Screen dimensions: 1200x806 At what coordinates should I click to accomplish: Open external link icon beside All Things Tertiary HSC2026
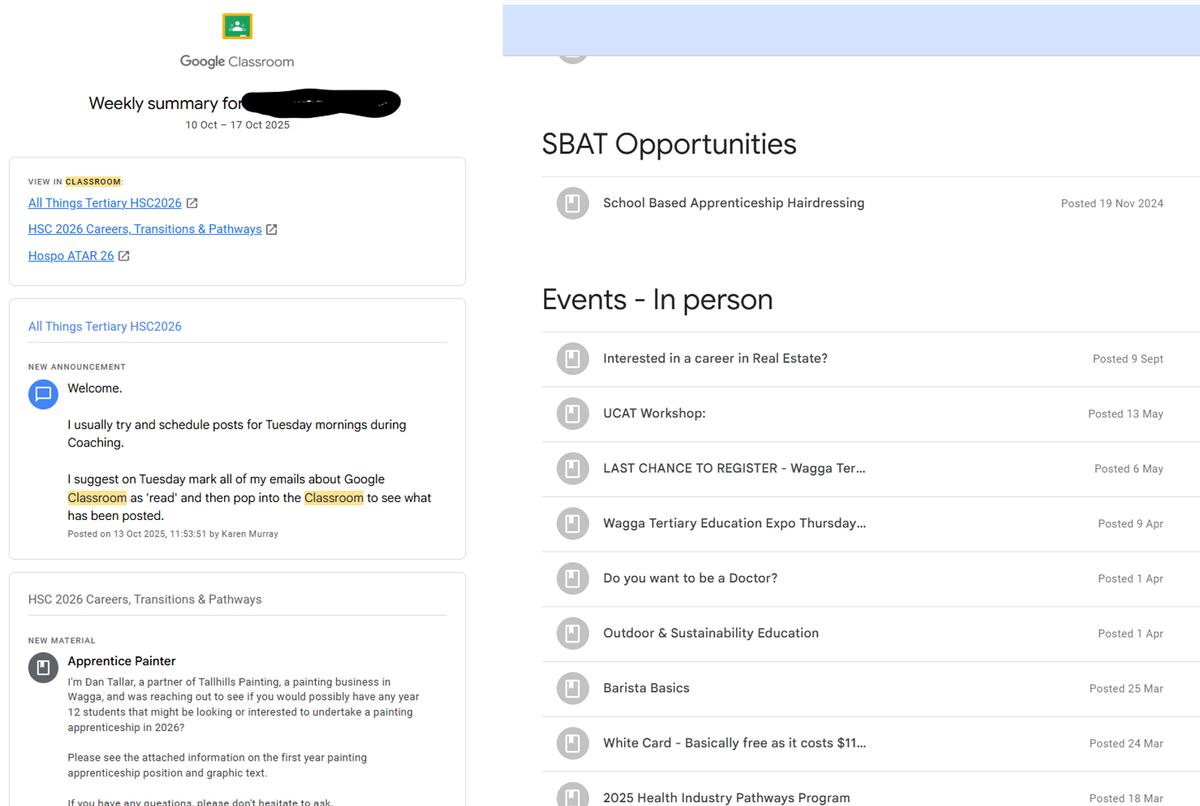tap(192, 203)
